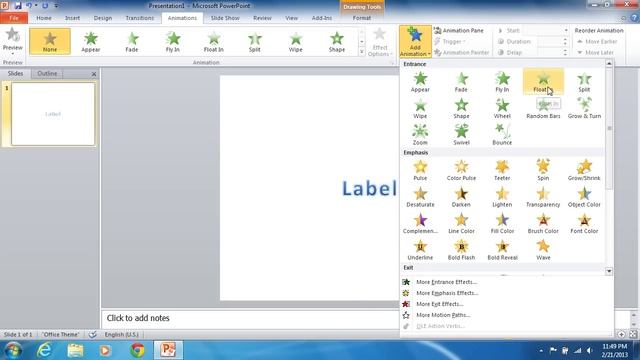The height and width of the screenshot is (360, 640).
Task: Select Grow/Shrink emphasis effect
Action: (584, 170)
